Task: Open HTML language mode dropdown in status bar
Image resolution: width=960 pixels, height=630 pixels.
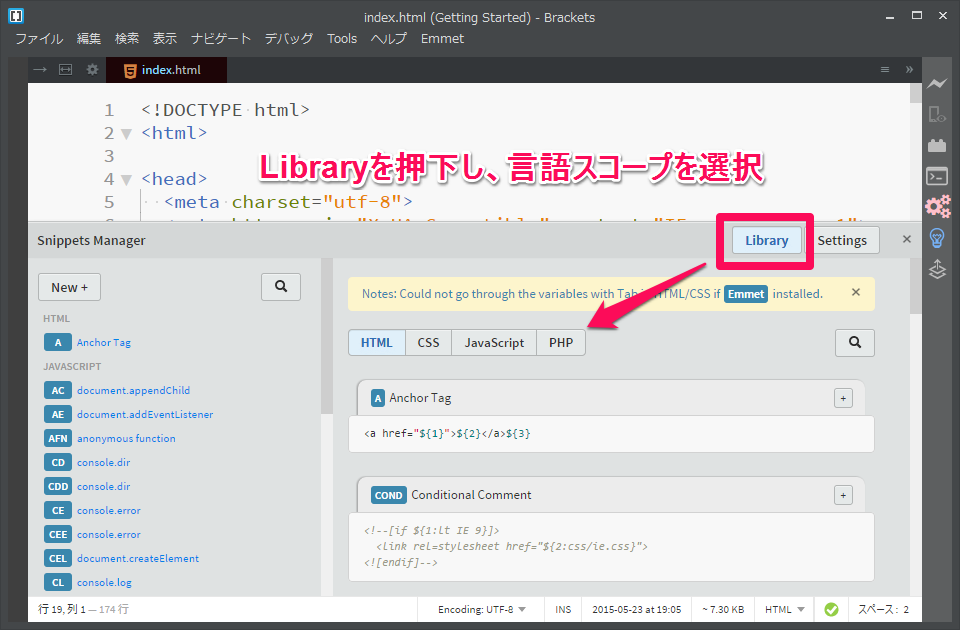Action: 784,609
